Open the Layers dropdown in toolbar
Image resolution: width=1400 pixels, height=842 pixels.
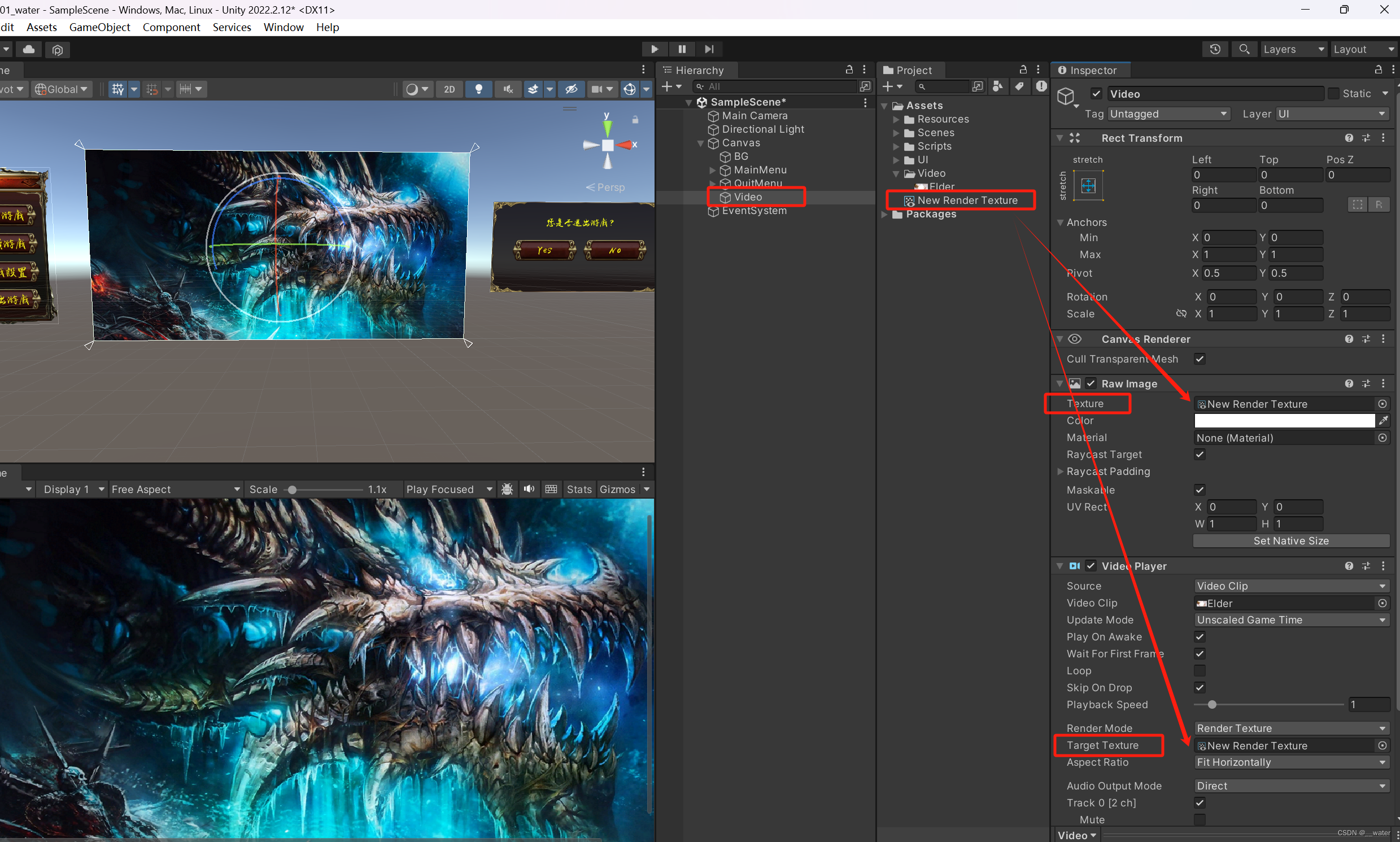[x=1293, y=49]
